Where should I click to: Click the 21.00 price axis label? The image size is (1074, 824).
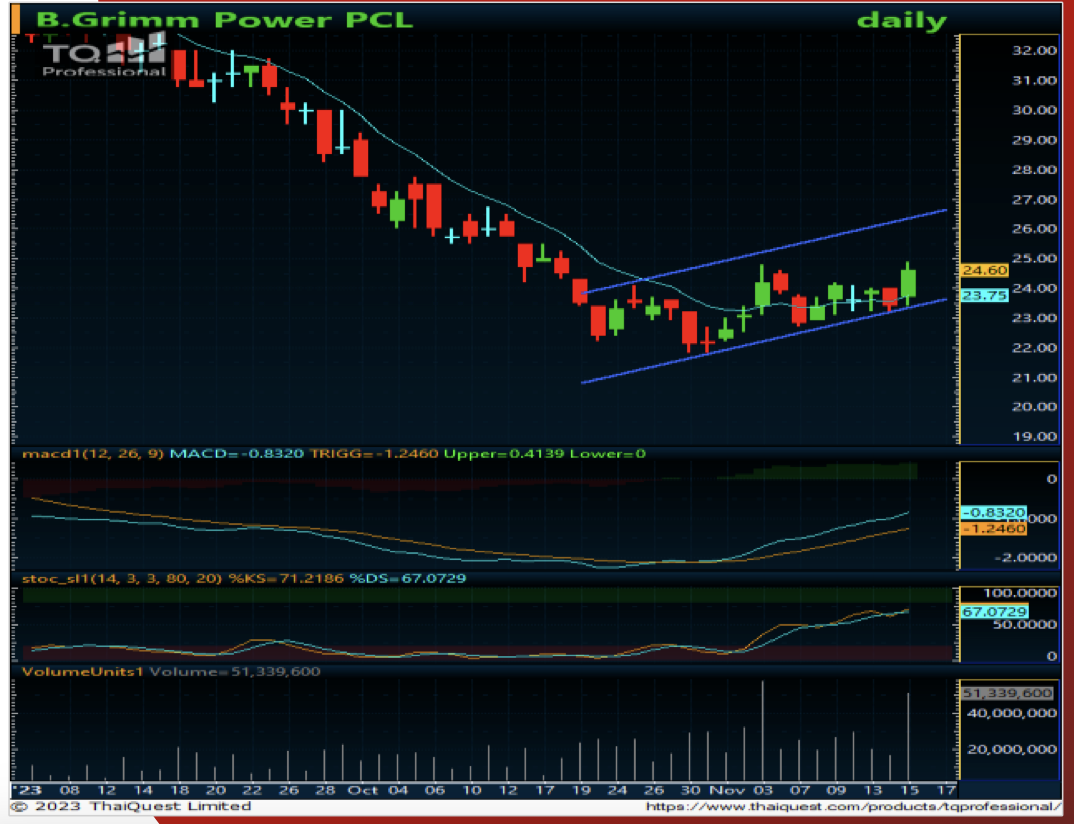pyautogui.click(x=1034, y=377)
